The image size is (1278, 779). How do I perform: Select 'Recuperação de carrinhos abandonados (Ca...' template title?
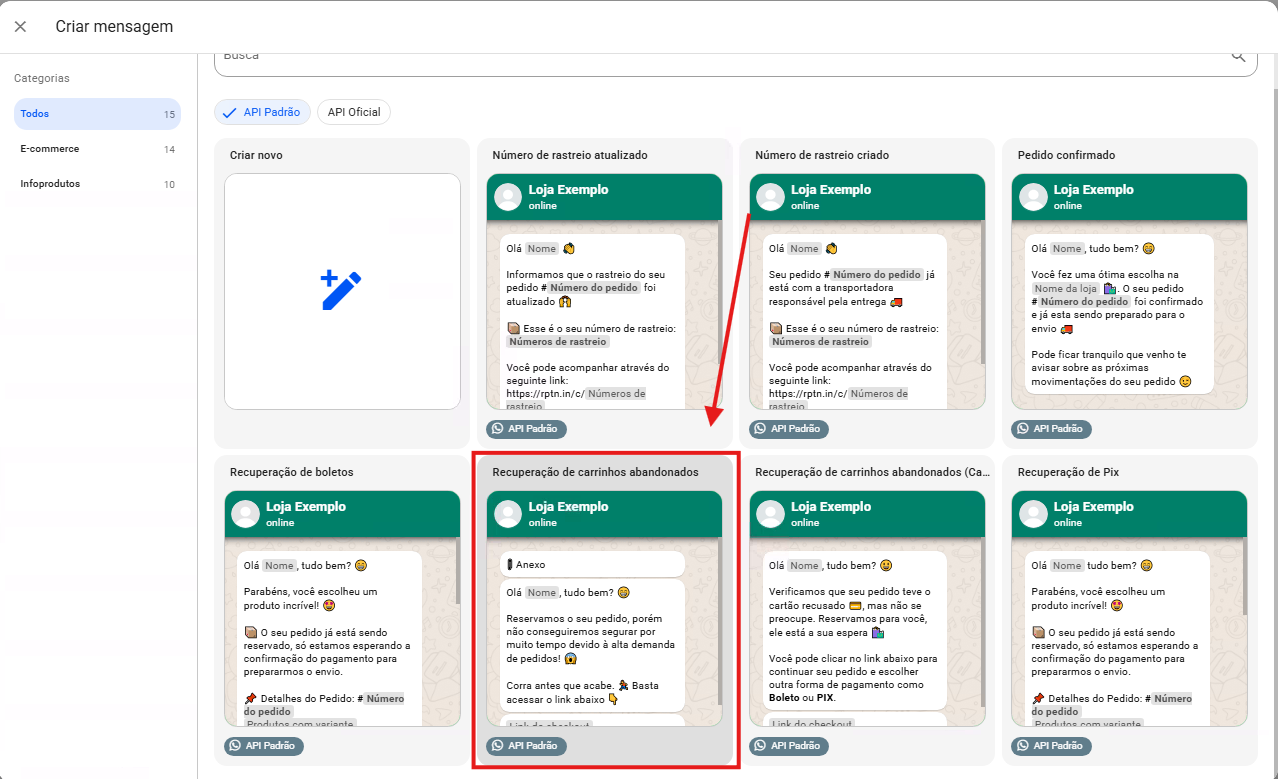point(872,472)
